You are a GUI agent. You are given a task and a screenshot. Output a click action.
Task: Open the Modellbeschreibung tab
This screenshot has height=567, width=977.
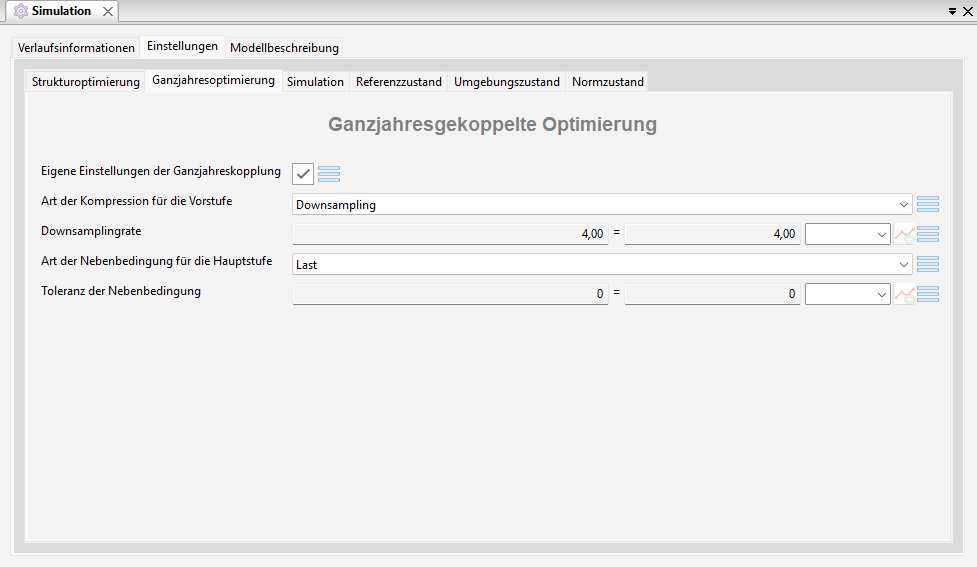285,48
